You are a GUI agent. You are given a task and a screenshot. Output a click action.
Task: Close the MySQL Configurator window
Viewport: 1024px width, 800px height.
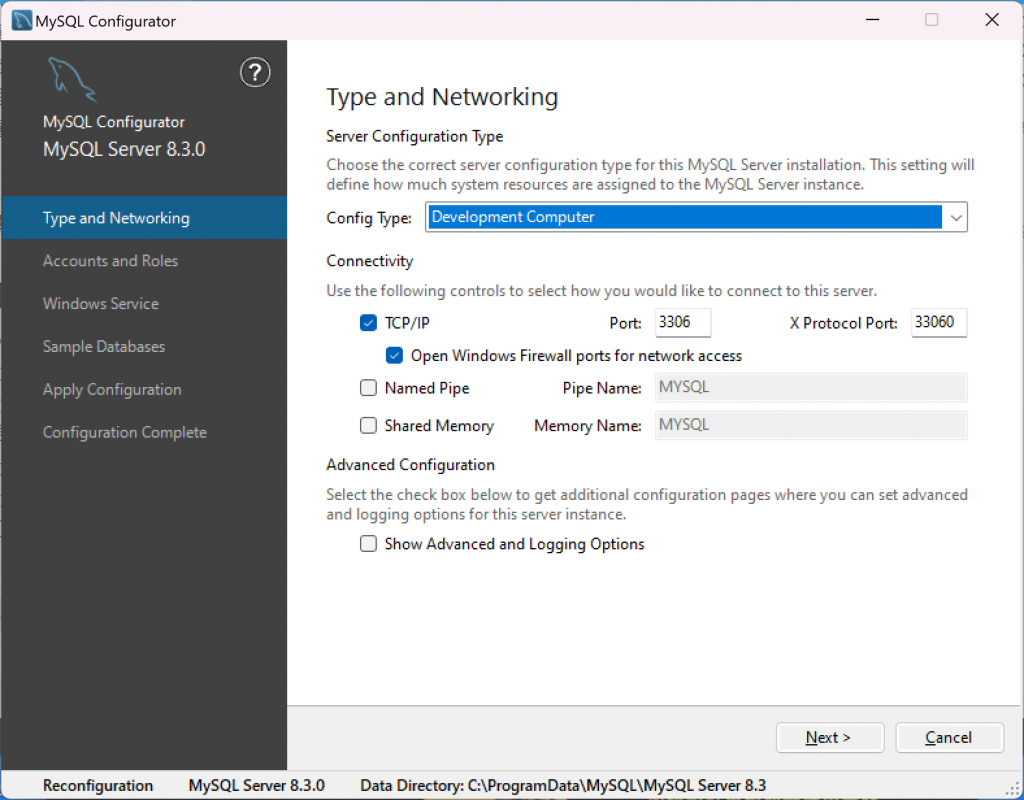click(x=992, y=20)
